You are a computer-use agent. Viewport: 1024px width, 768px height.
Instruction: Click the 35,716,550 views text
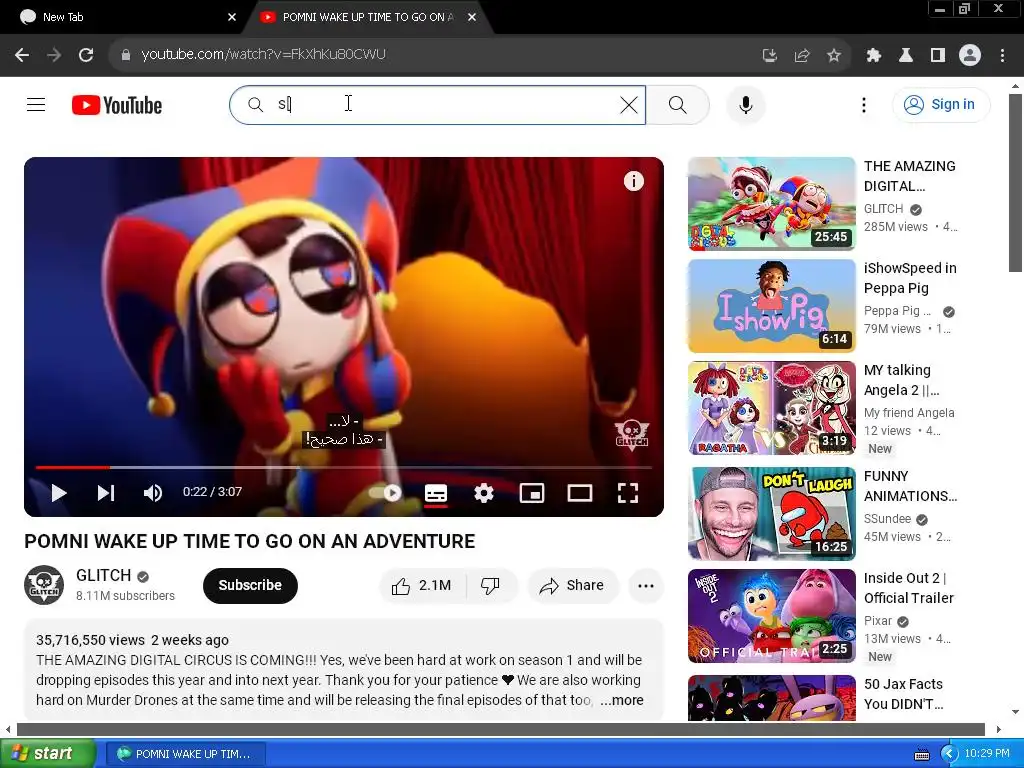[90, 640]
